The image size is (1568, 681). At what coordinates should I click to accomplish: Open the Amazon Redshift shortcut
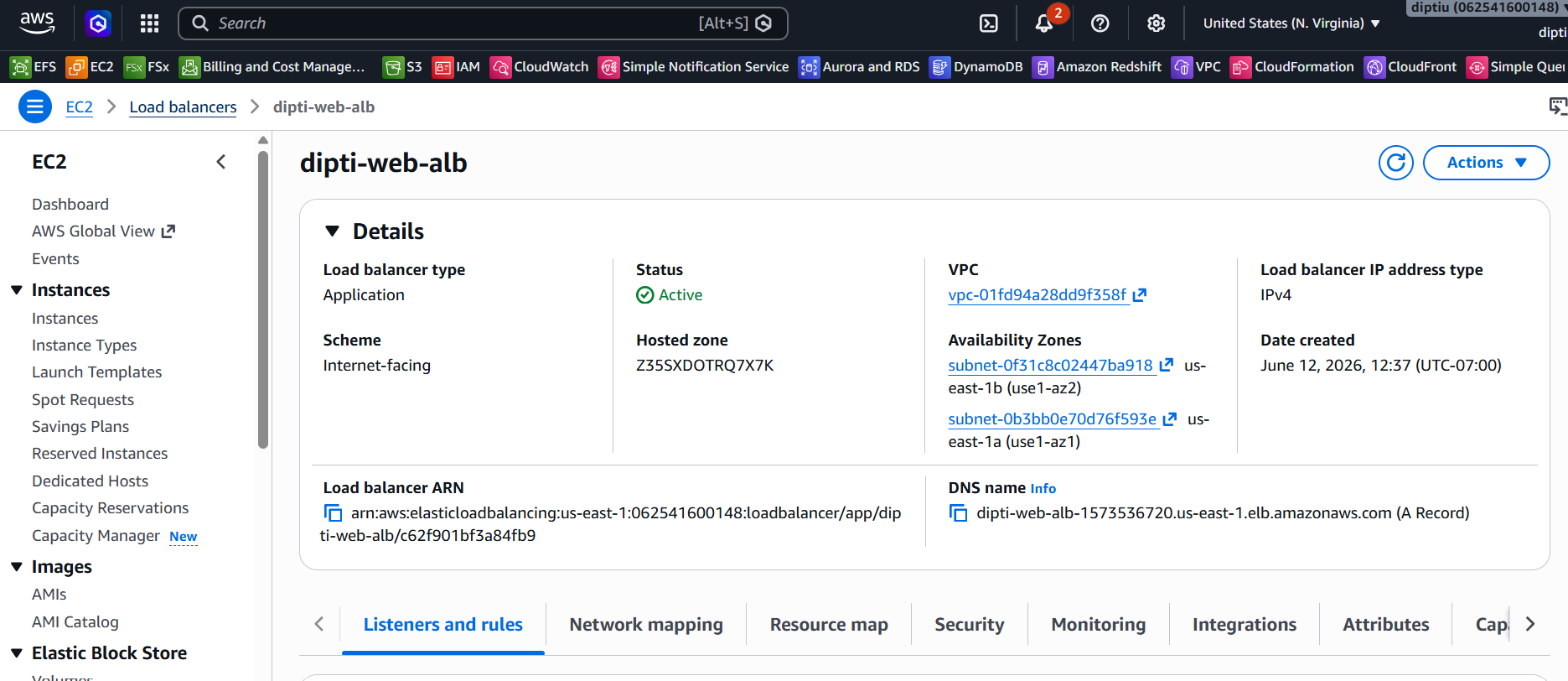tap(1097, 67)
